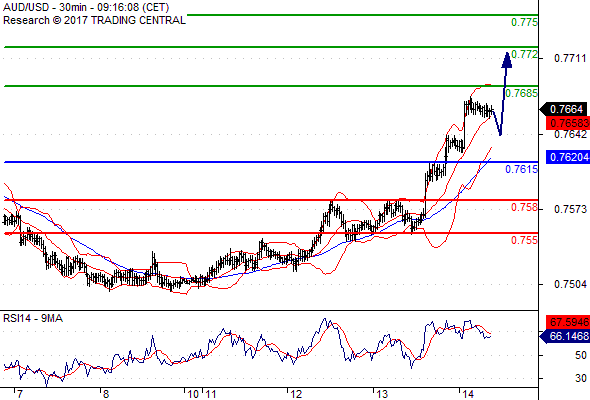Screen dimensions: 590x400
Task: Click the green 0.775 resistance label
Action: click(524, 22)
